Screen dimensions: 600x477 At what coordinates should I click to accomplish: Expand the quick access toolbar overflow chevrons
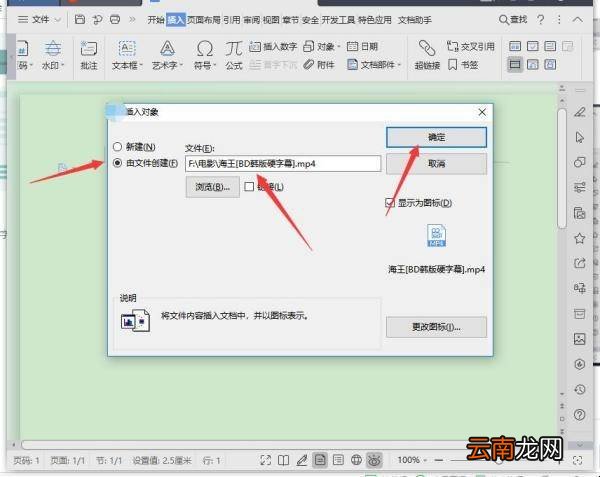tap(132, 19)
